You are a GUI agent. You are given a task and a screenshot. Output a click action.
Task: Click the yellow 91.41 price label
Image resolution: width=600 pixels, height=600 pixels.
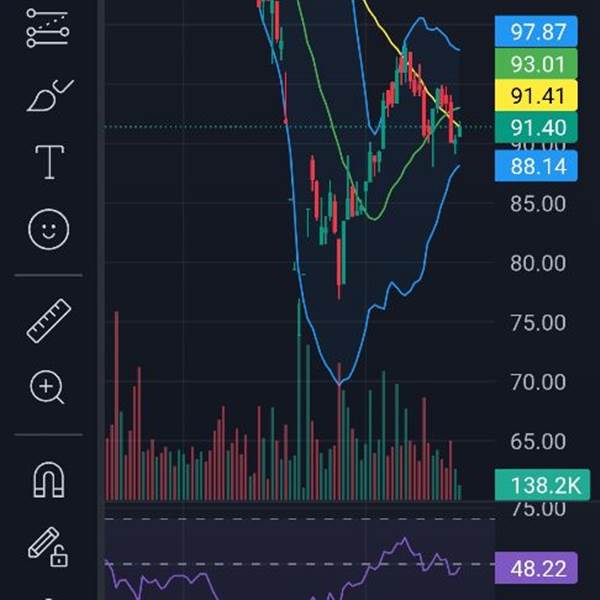[x=536, y=95]
